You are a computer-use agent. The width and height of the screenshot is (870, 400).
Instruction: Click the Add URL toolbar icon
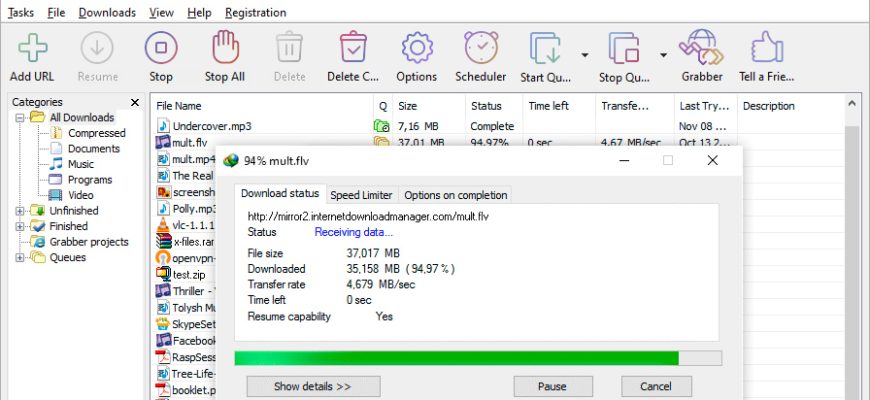pos(32,48)
